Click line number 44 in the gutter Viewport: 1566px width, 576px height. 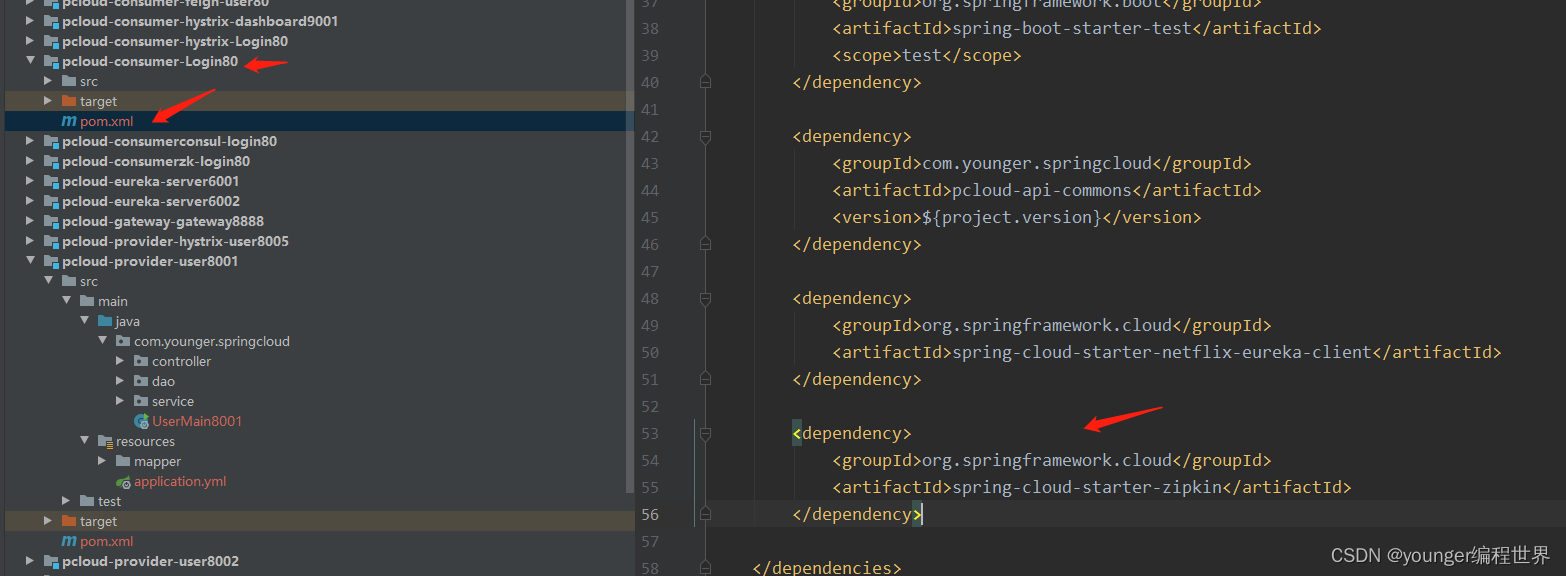click(x=648, y=190)
